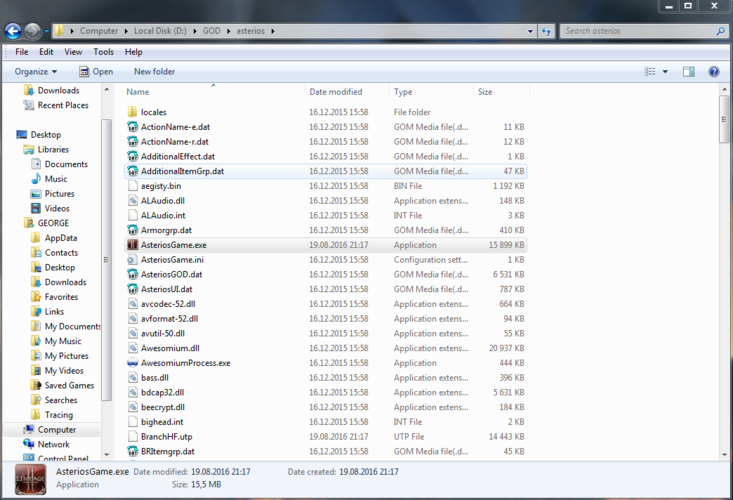733x500 pixels.
Task: Open the More view options dropdown arrow
Action: click(x=665, y=71)
